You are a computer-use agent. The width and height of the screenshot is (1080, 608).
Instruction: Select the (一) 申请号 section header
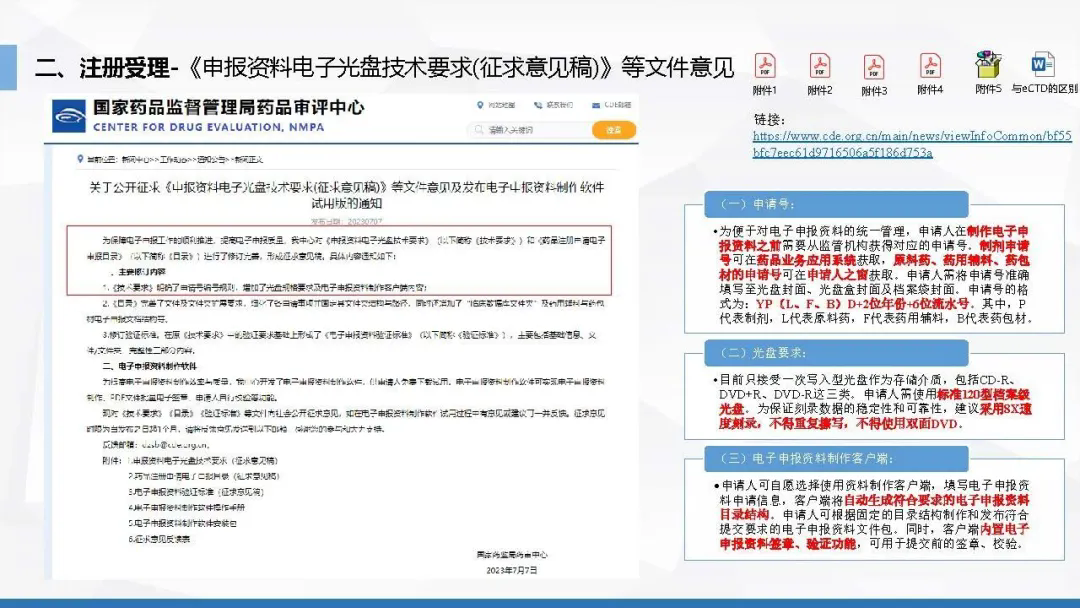click(x=758, y=204)
